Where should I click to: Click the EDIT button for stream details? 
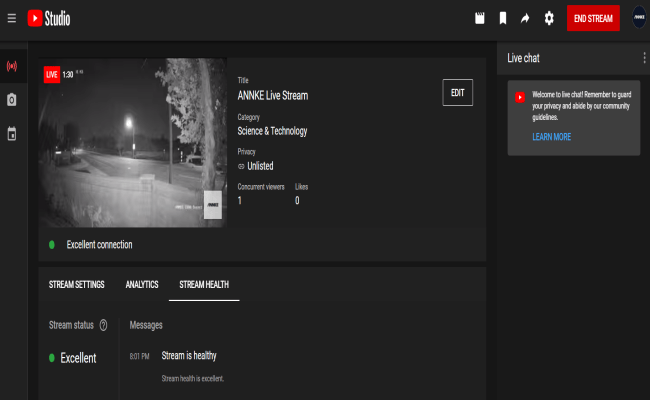(x=457, y=93)
